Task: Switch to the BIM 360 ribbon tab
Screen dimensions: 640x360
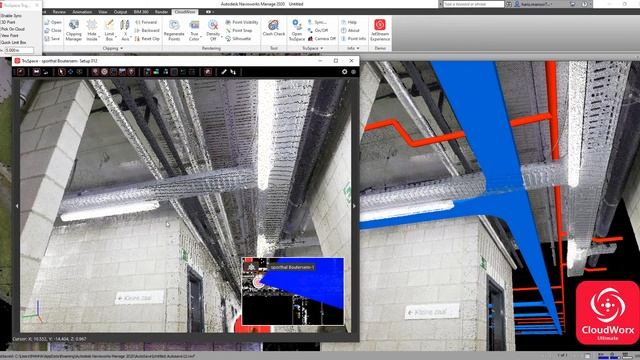Action: [x=141, y=12]
